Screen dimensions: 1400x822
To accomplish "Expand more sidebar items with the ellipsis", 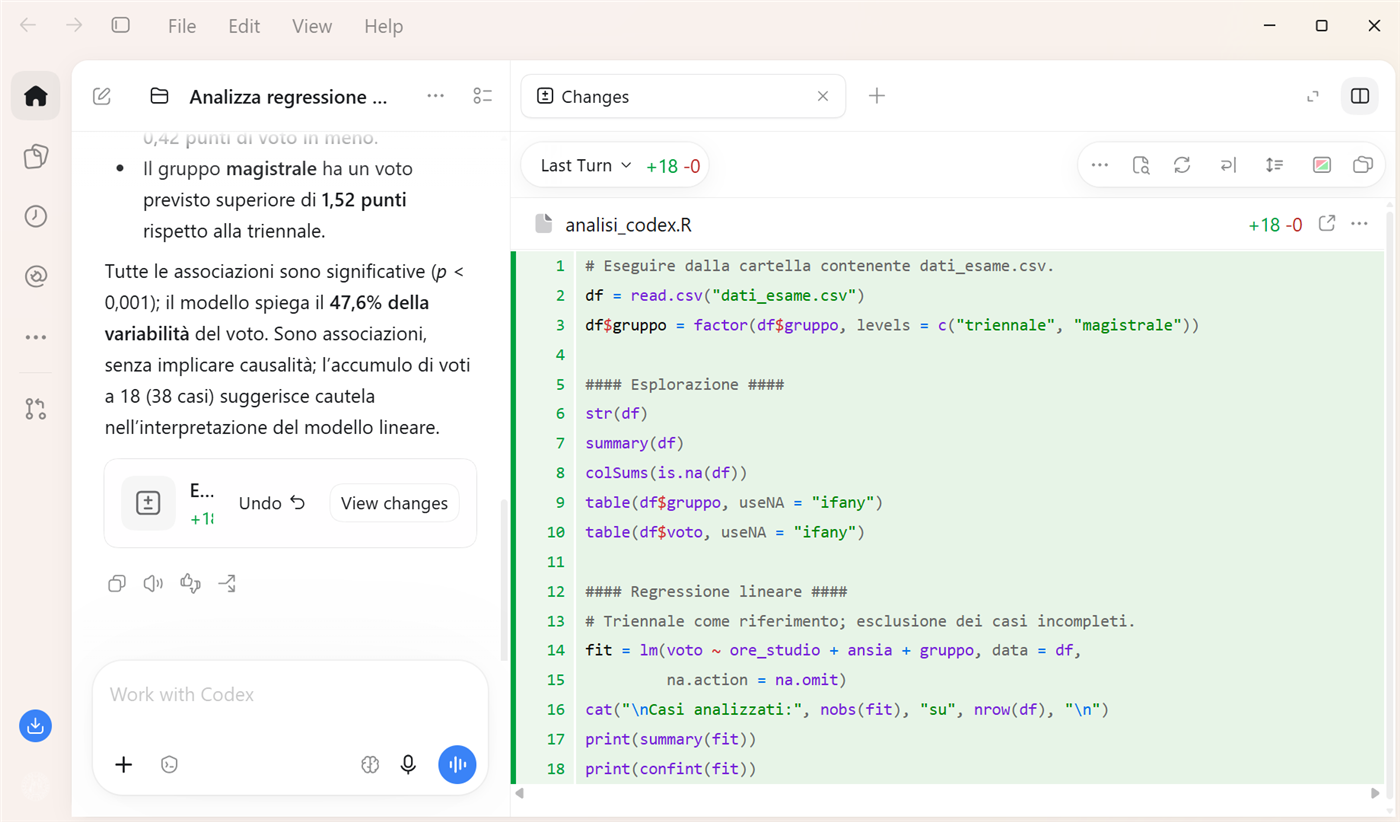I will pyautogui.click(x=36, y=337).
